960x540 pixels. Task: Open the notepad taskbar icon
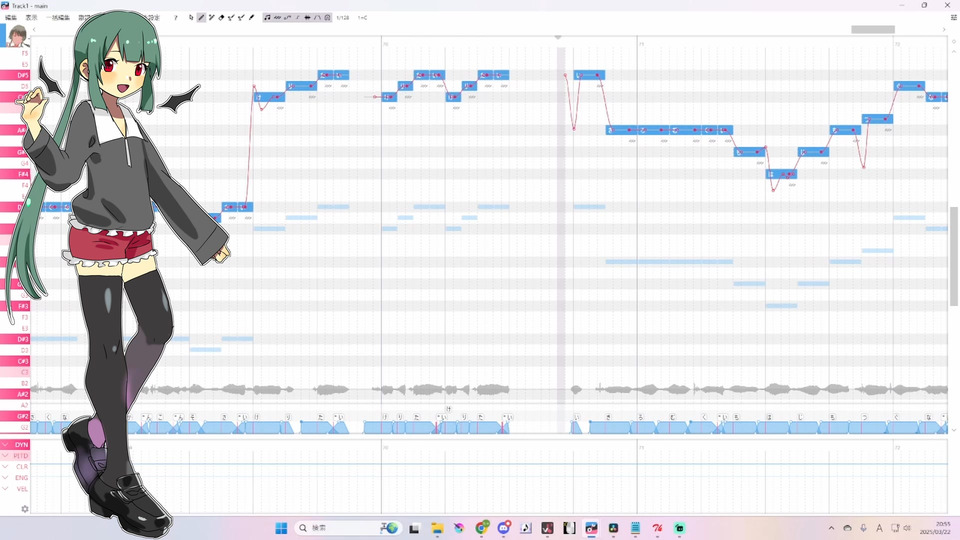click(x=635, y=528)
